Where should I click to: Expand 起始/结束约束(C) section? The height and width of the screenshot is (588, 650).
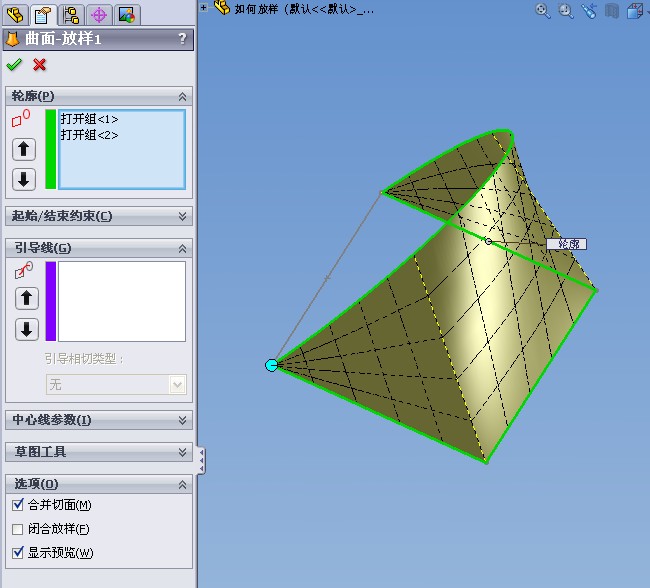tap(182, 216)
